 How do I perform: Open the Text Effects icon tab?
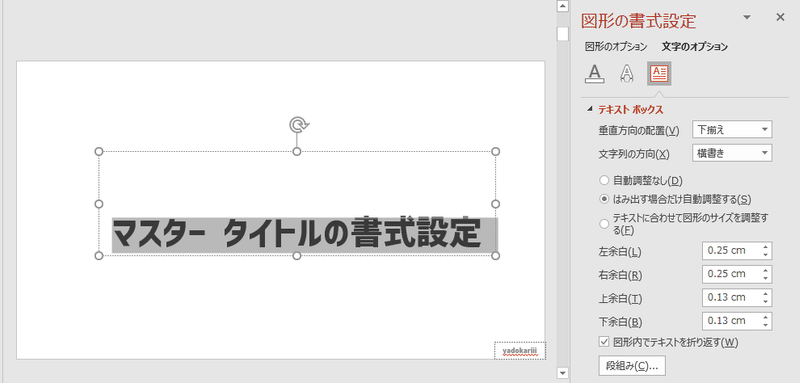pyautogui.click(x=626, y=73)
